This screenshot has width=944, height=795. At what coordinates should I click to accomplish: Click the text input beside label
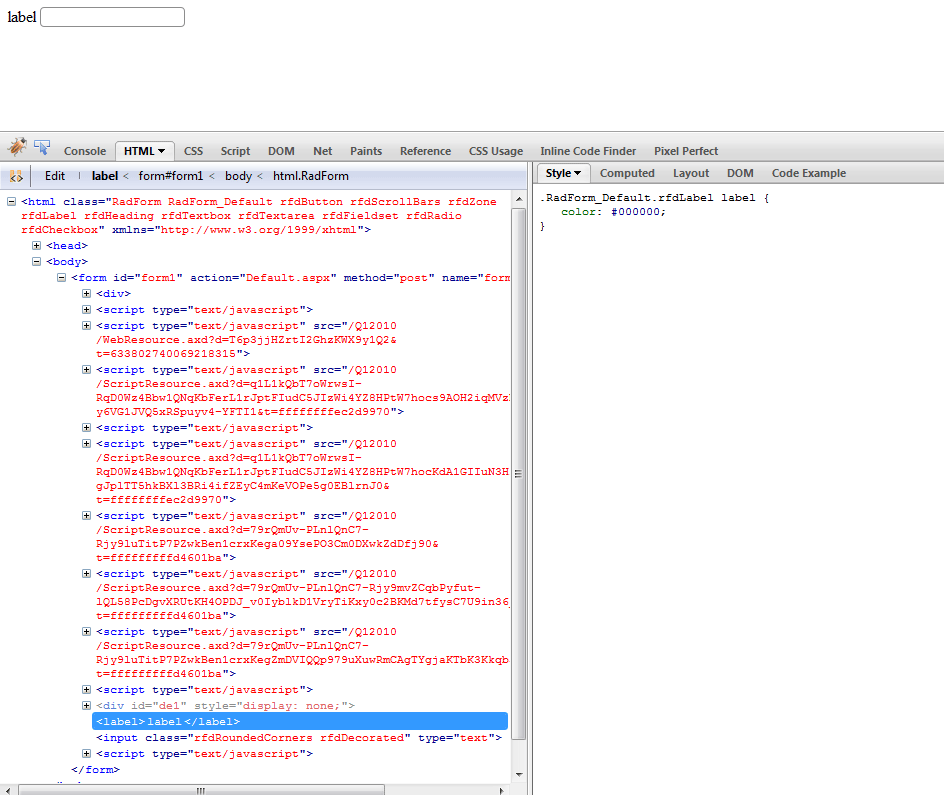click(113, 17)
